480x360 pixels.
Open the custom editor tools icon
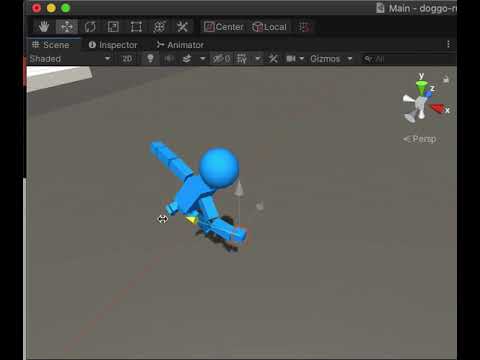(182, 27)
